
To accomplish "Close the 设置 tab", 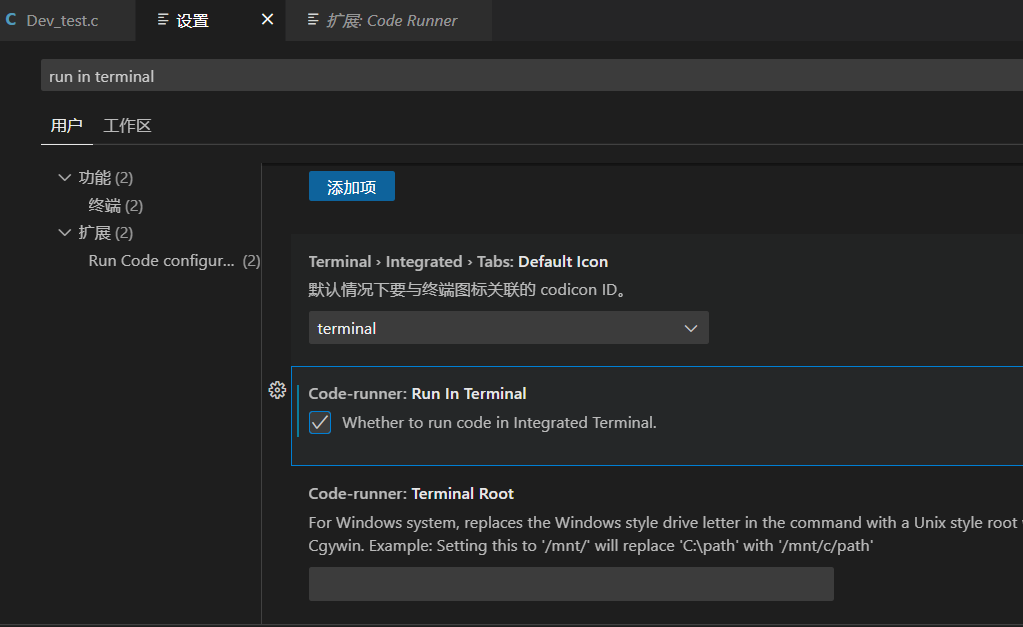I will point(267,20).
